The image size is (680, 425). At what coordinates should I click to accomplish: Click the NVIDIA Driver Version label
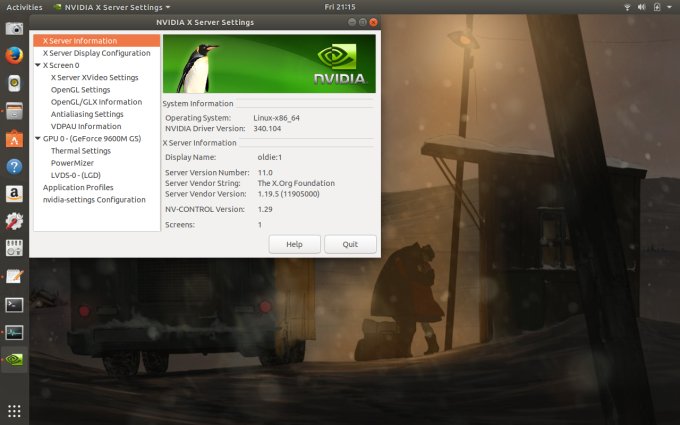click(x=205, y=128)
